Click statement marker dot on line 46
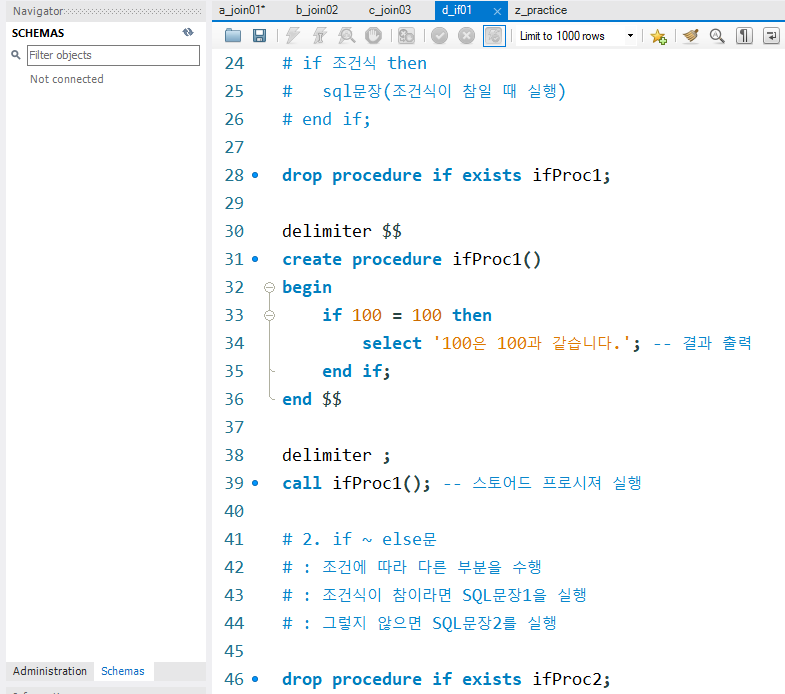 255,679
